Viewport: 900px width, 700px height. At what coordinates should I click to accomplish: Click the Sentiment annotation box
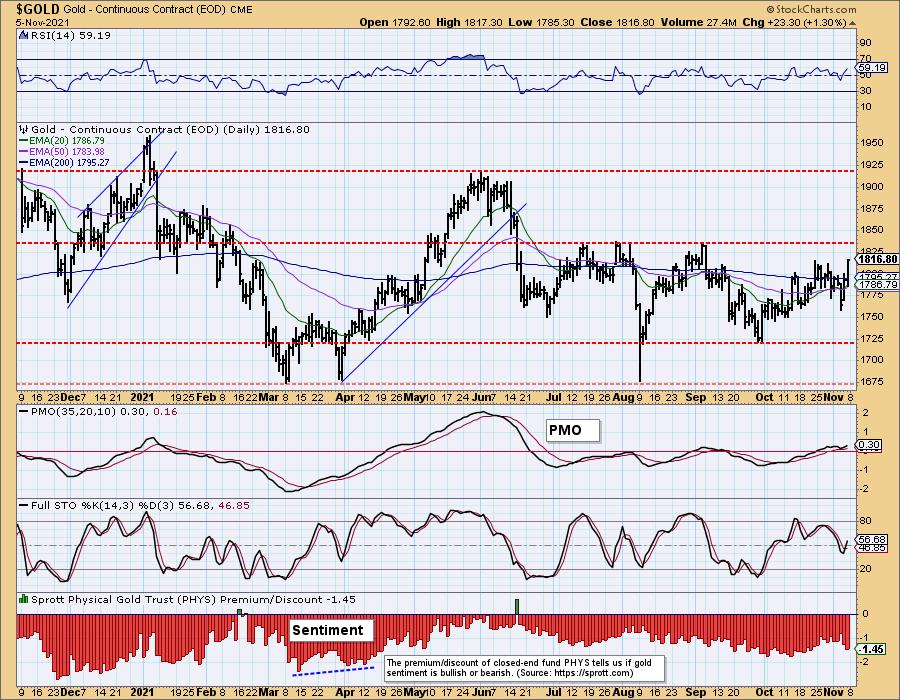[x=330, y=630]
